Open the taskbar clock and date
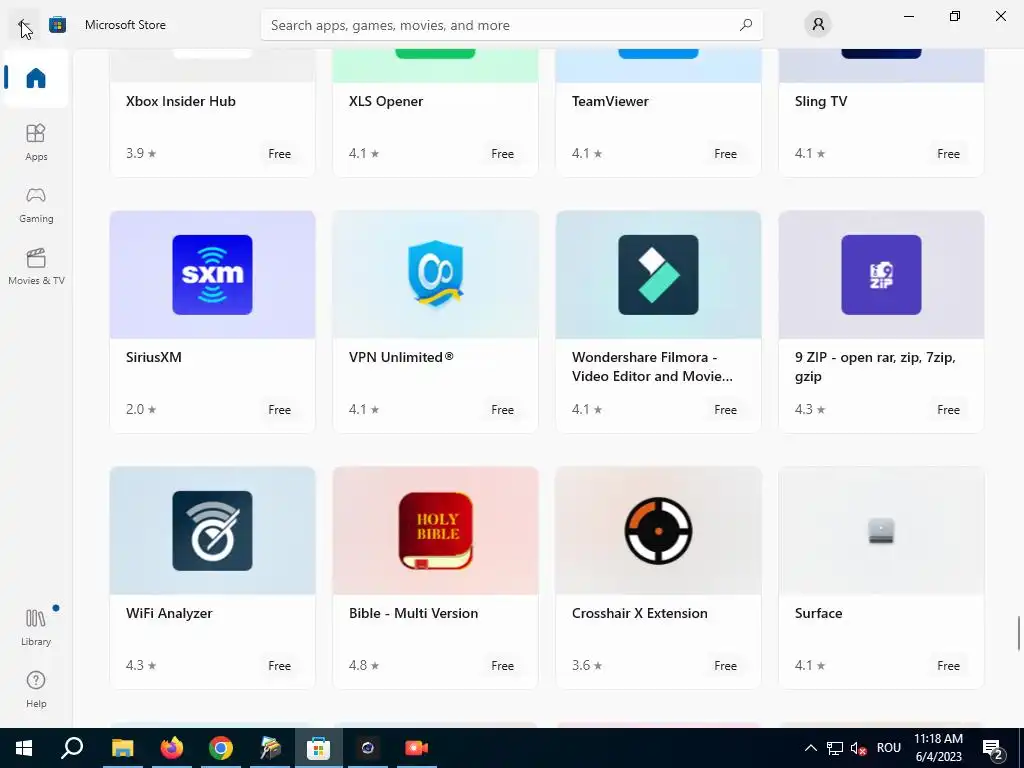The height and width of the screenshot is (768, 1024). (x=938, y=748)
